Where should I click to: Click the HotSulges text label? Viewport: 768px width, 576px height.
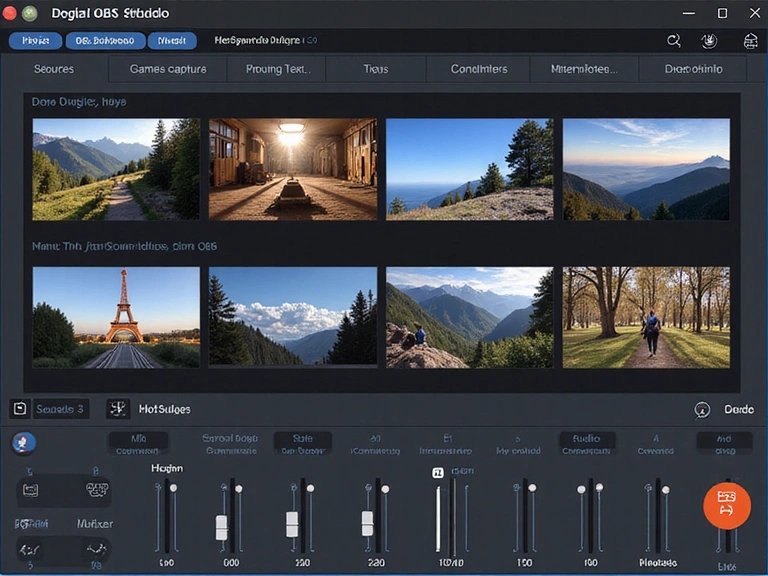tap(165, 409)
